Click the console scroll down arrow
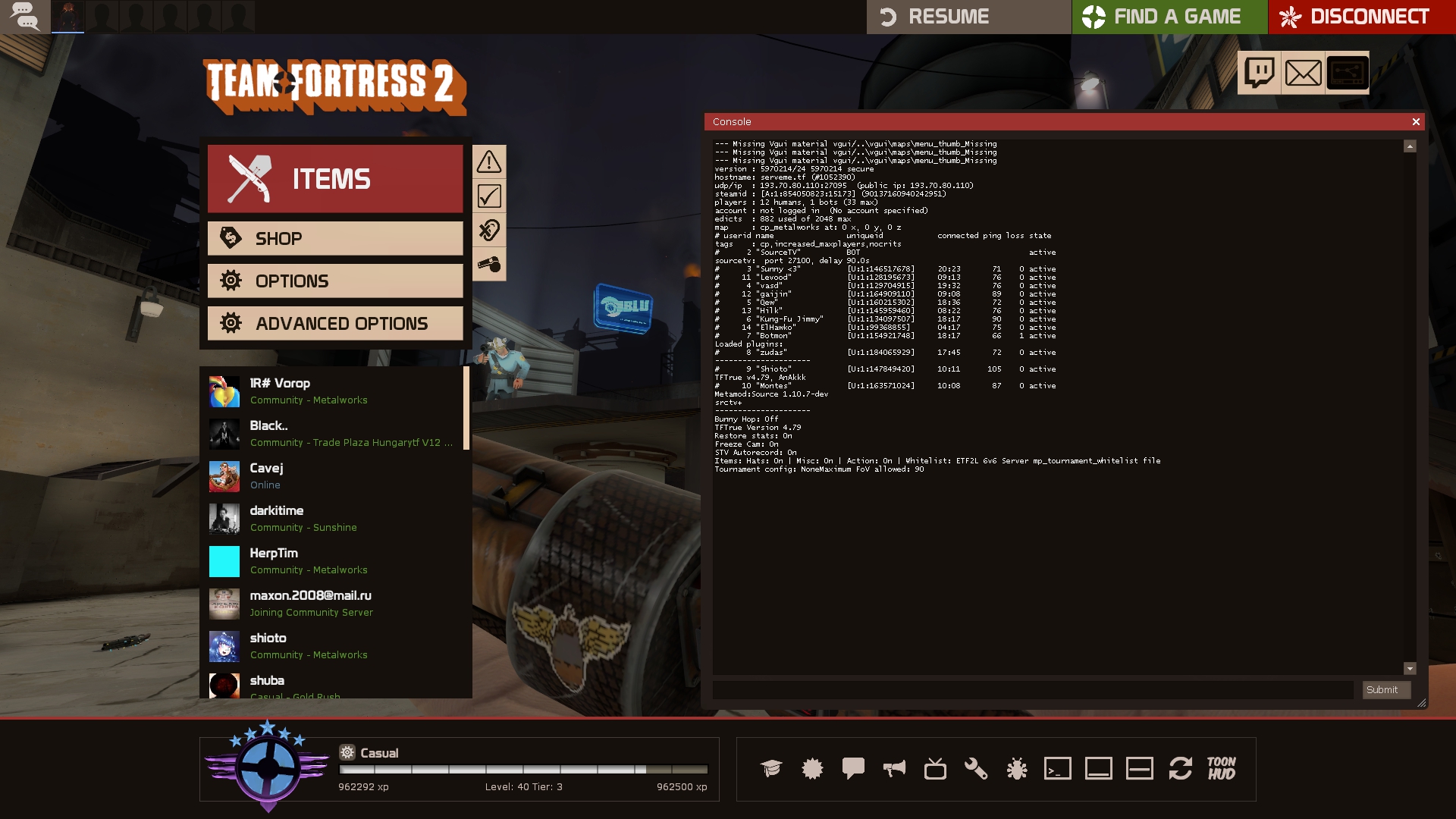 [1410, 668]
